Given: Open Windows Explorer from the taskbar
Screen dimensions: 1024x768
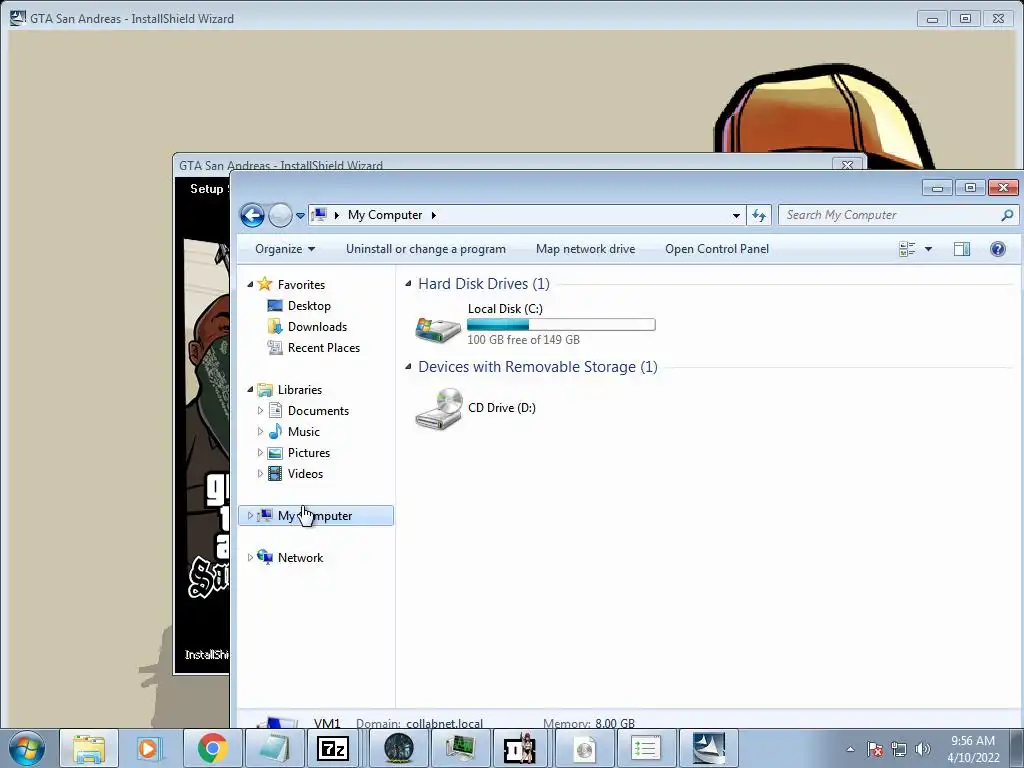Looking at the screenshot, I should pyautogui.click(x=89, y=748).
